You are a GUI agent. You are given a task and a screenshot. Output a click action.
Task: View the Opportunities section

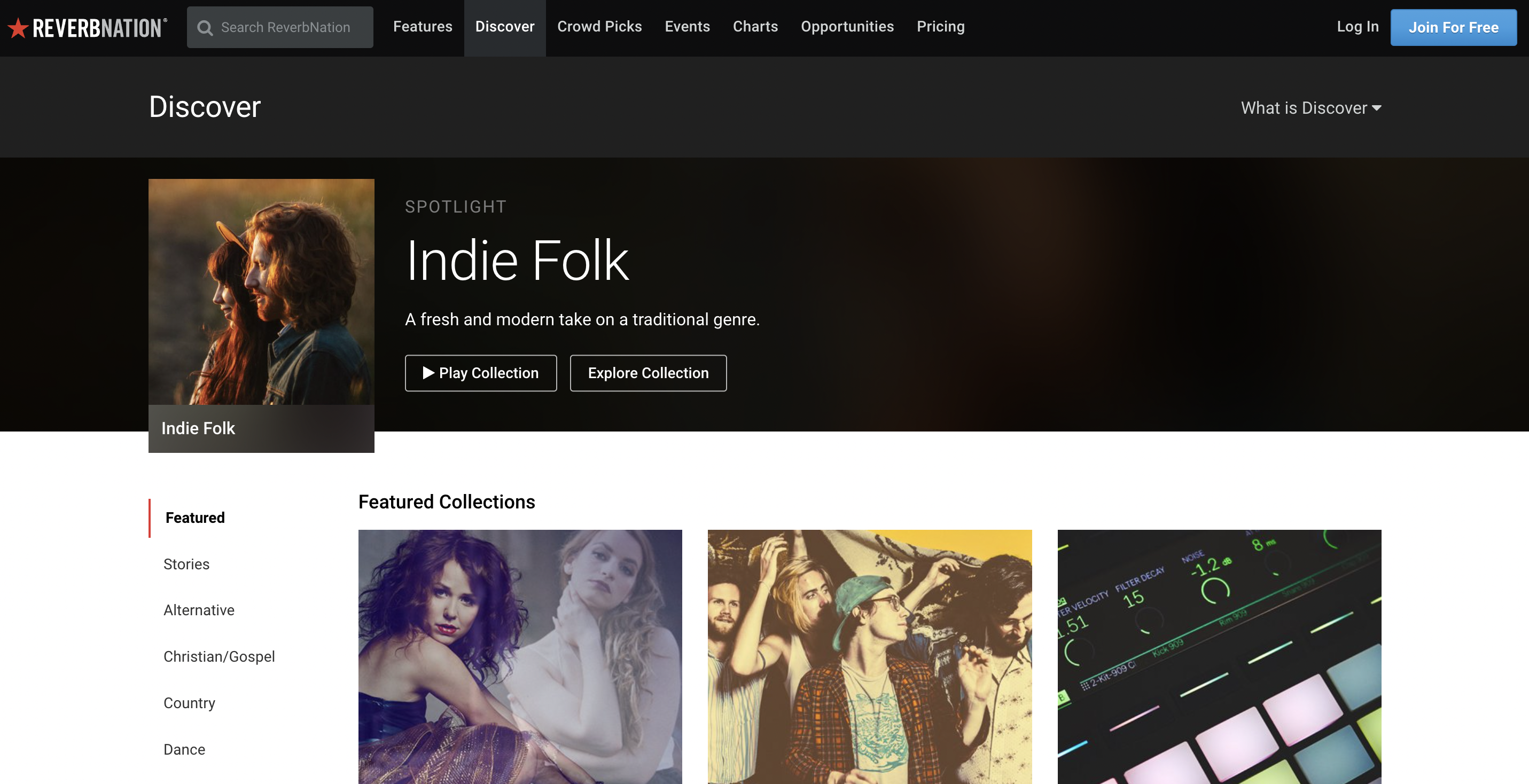(x=848, y=27)
